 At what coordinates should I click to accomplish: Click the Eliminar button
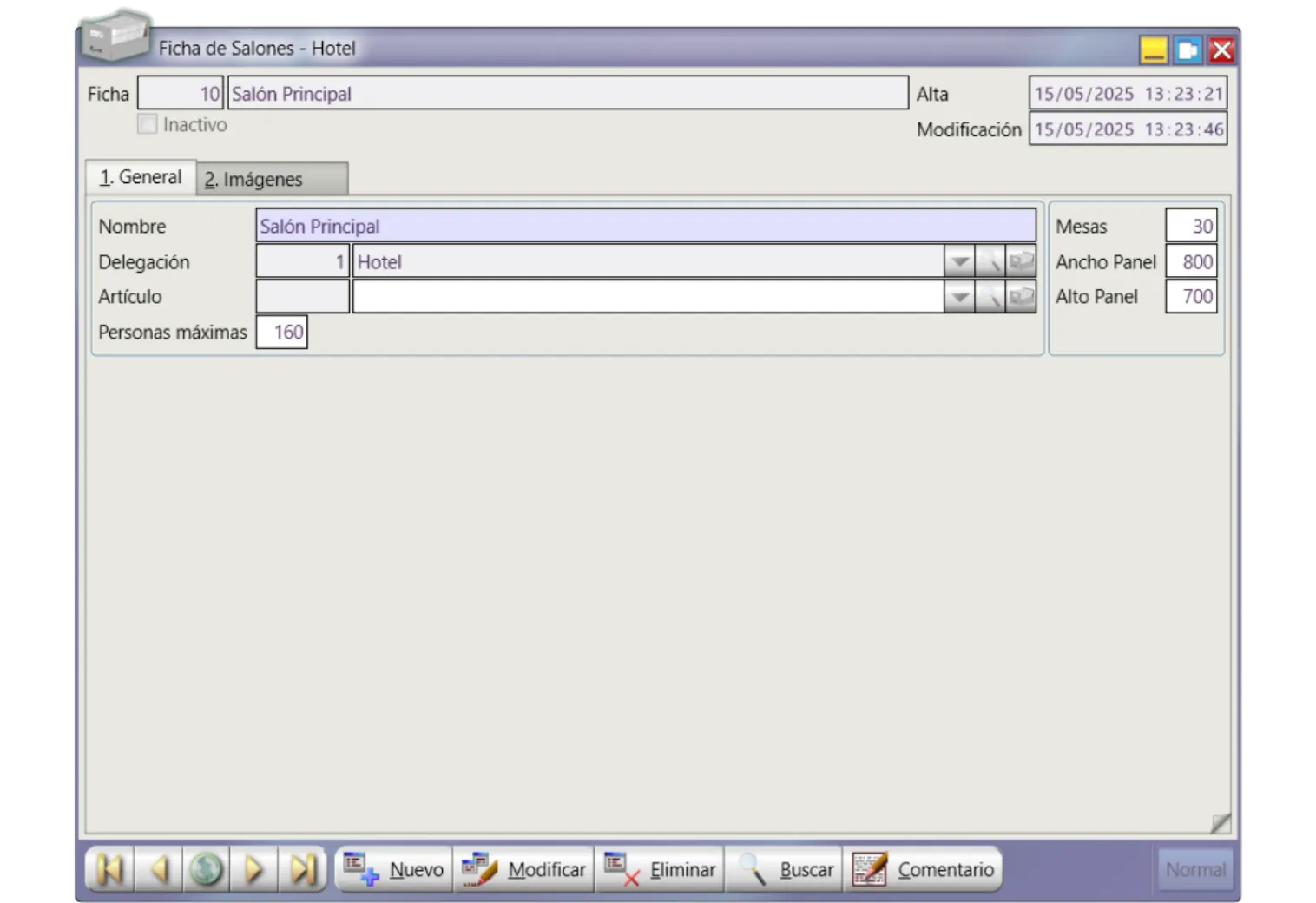(x=660, y=869)
